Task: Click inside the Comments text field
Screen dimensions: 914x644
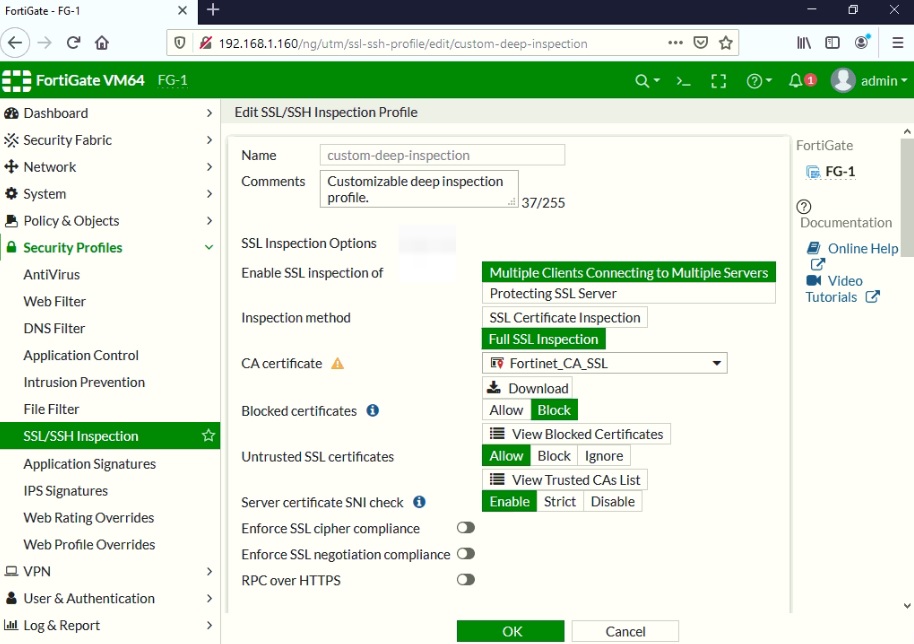Action: tap(418, 188)
